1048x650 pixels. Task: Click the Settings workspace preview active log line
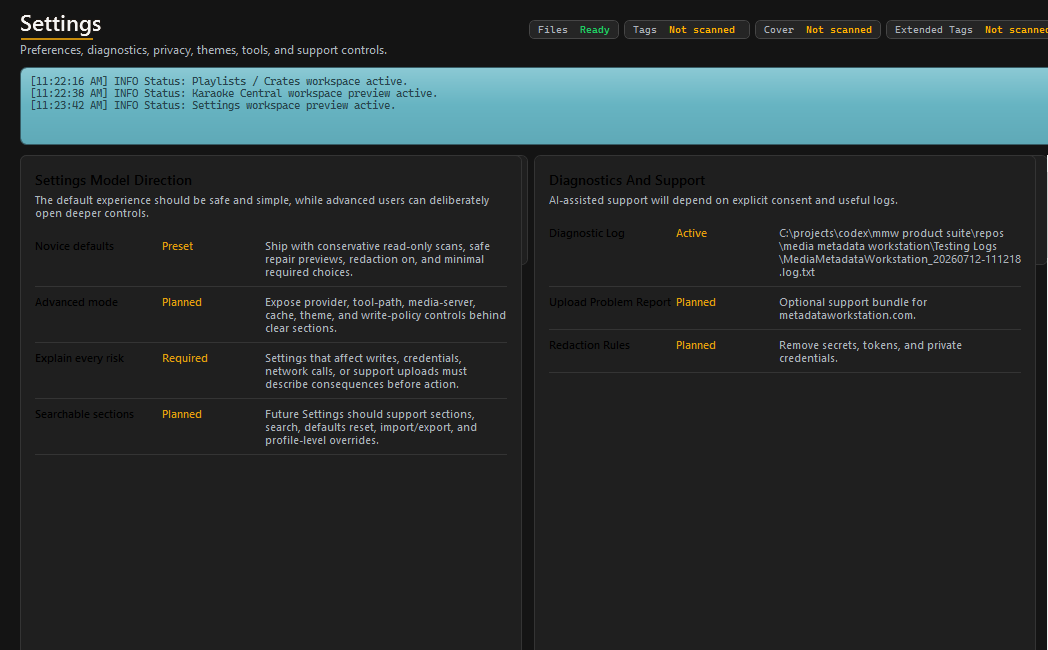[x=213, y=106]
